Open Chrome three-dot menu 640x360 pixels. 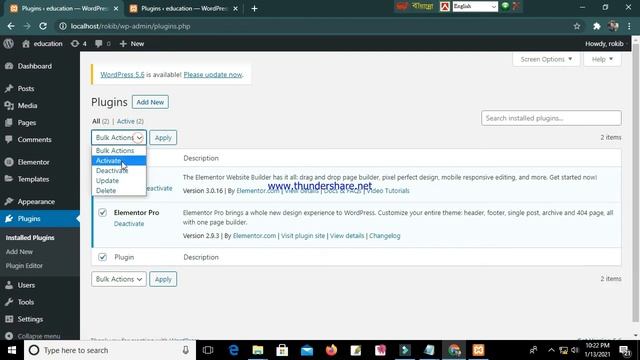point(629,26)
